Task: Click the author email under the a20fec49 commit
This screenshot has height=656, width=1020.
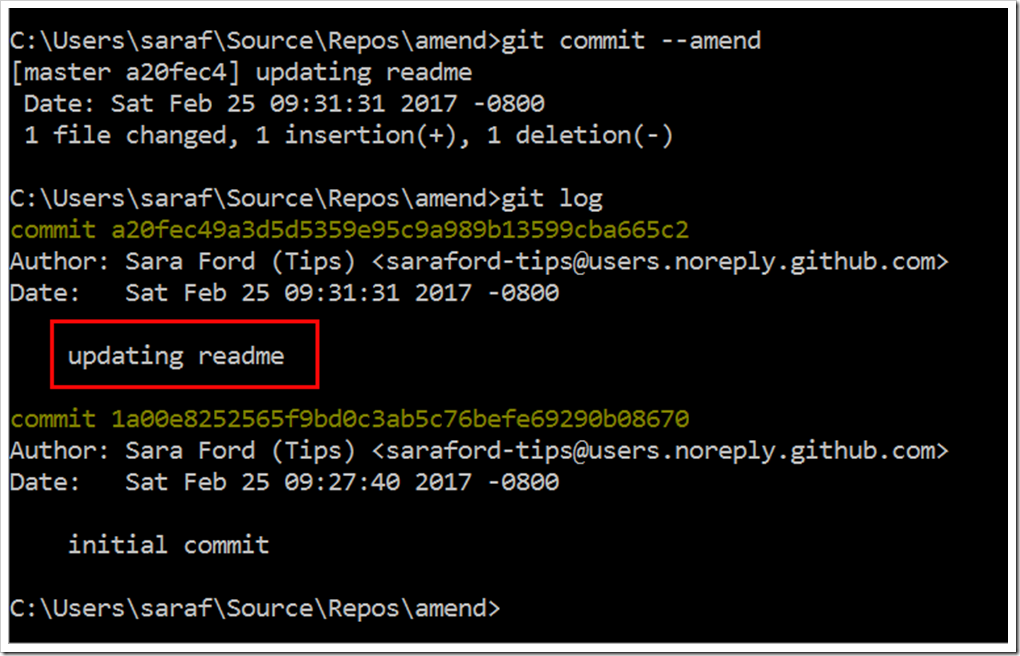Action: point(667,262)
